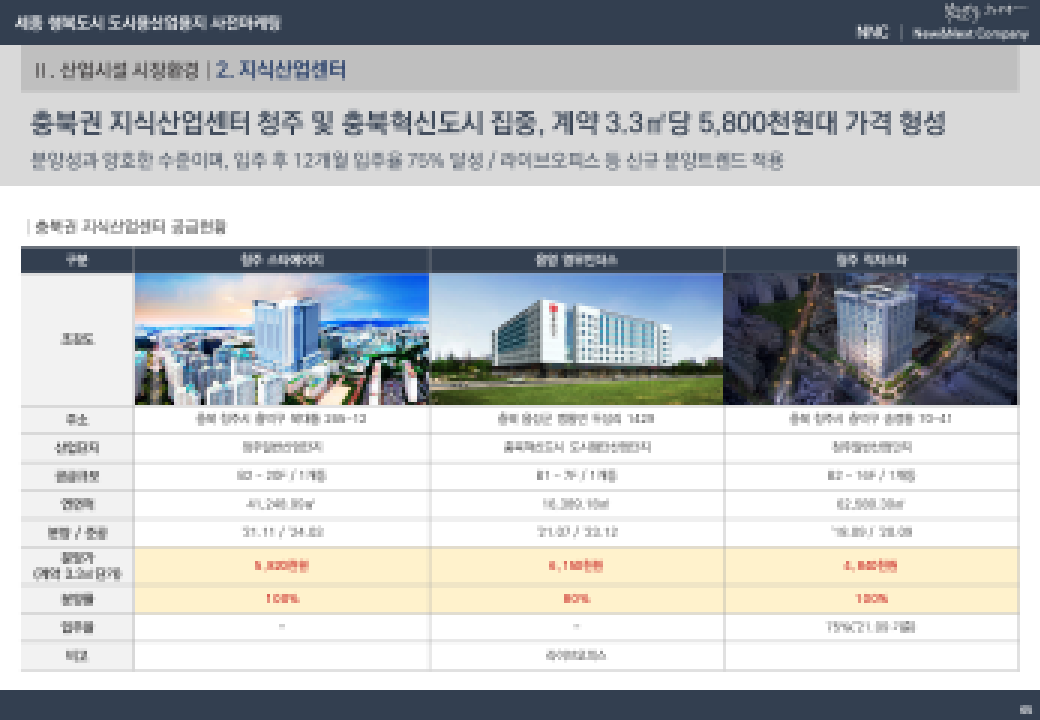Click the night aerial tower rendering image
The image size is (1040, 720).
871,339
